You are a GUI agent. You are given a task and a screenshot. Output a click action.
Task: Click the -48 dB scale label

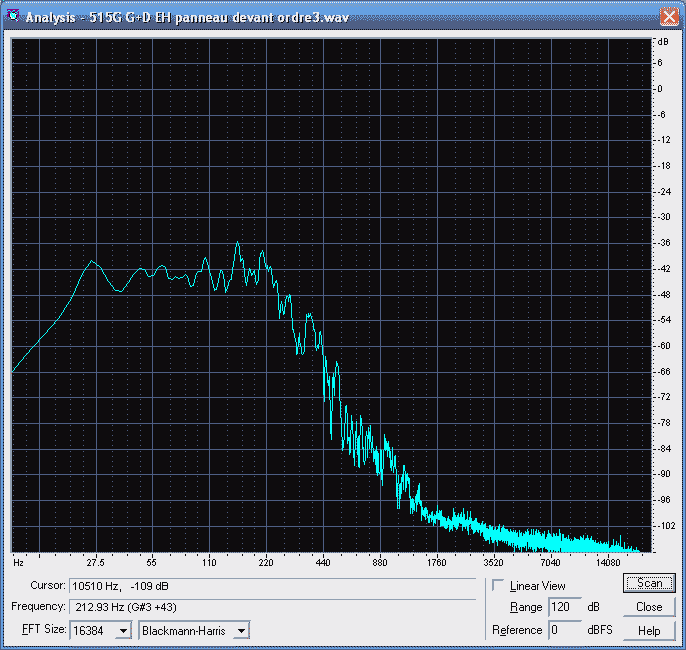664,295
